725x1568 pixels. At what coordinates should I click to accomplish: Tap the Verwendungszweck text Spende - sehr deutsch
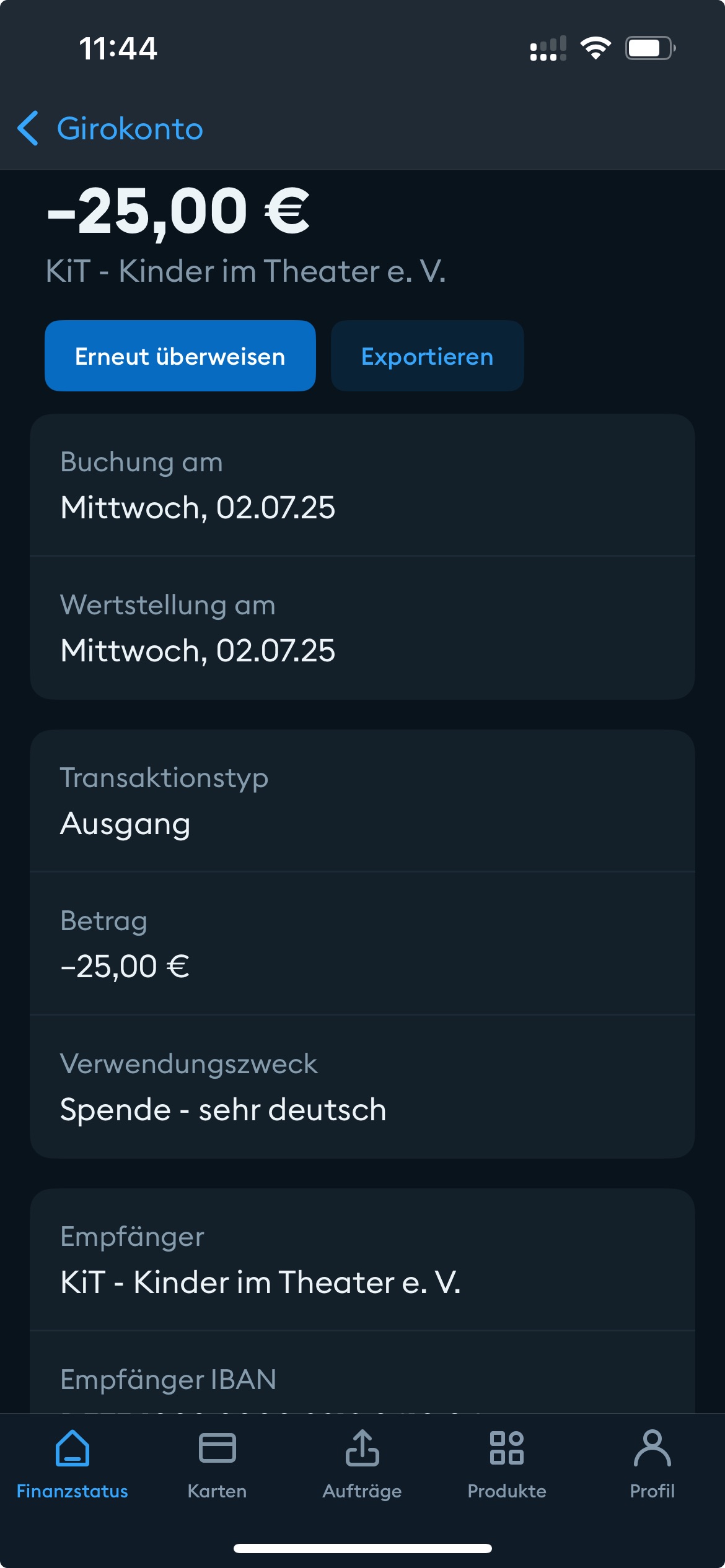223,1109
